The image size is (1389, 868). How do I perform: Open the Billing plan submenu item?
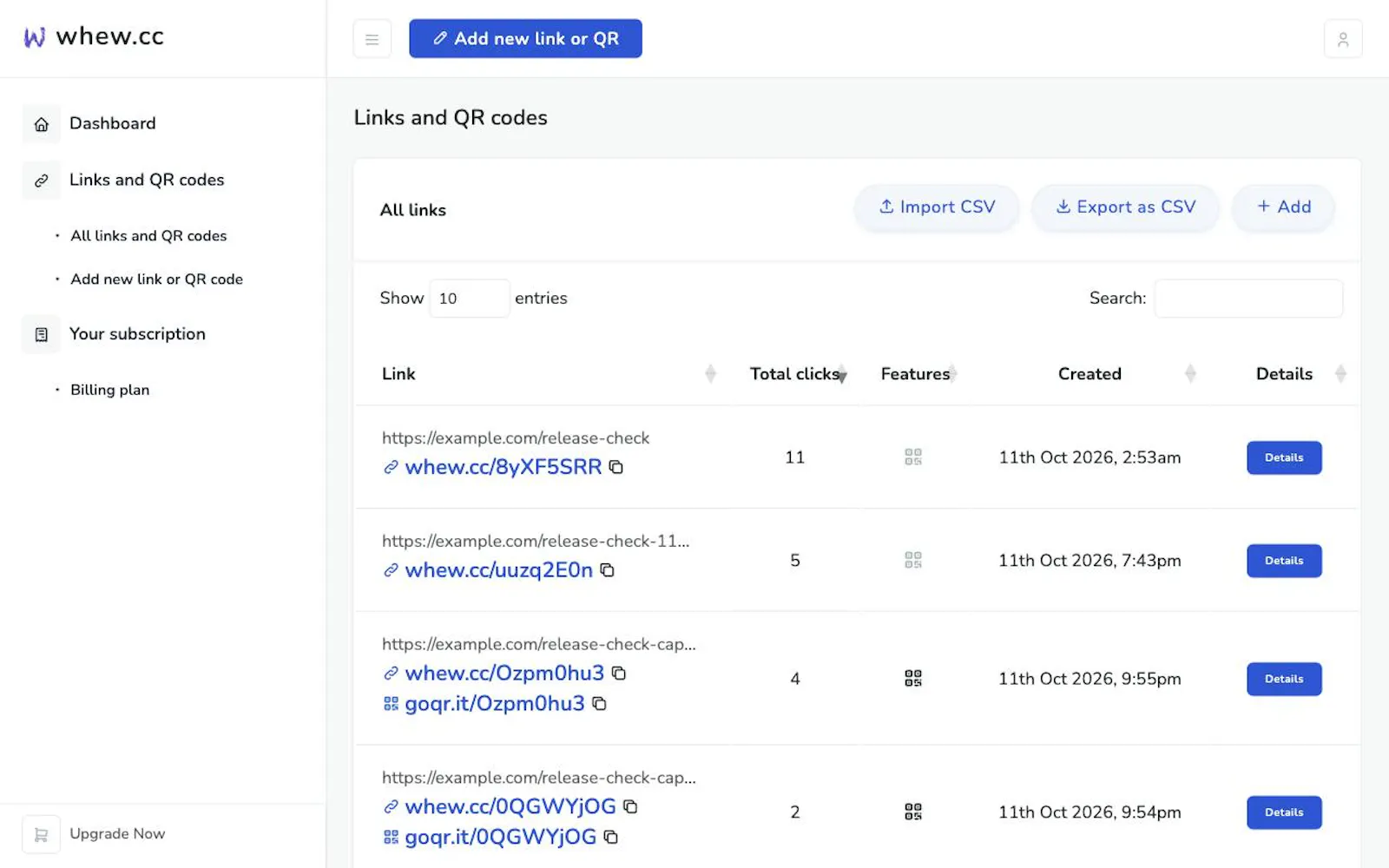pyautogui.click(x=110, y=391)
